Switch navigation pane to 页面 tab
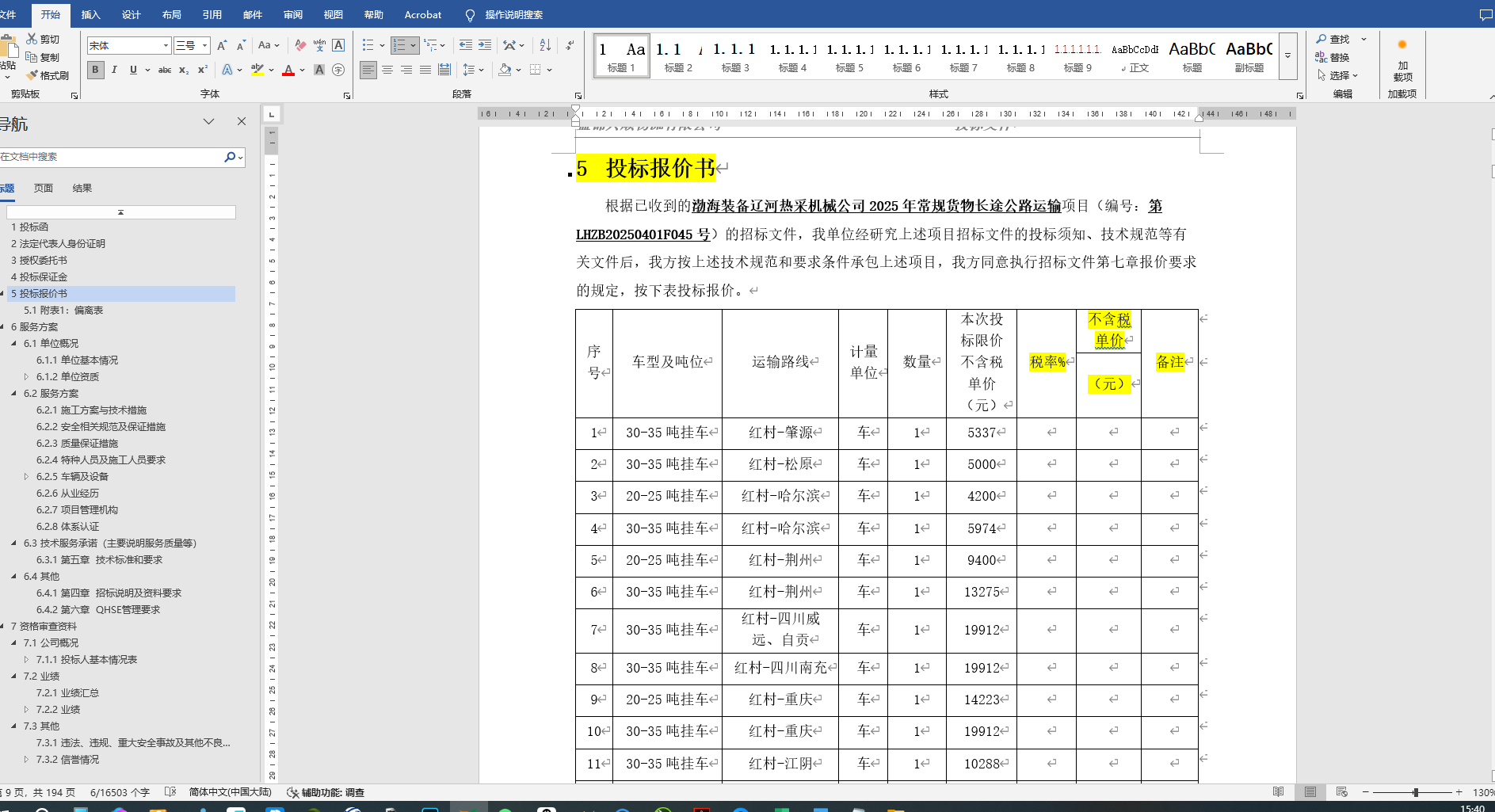 (44, 188)
